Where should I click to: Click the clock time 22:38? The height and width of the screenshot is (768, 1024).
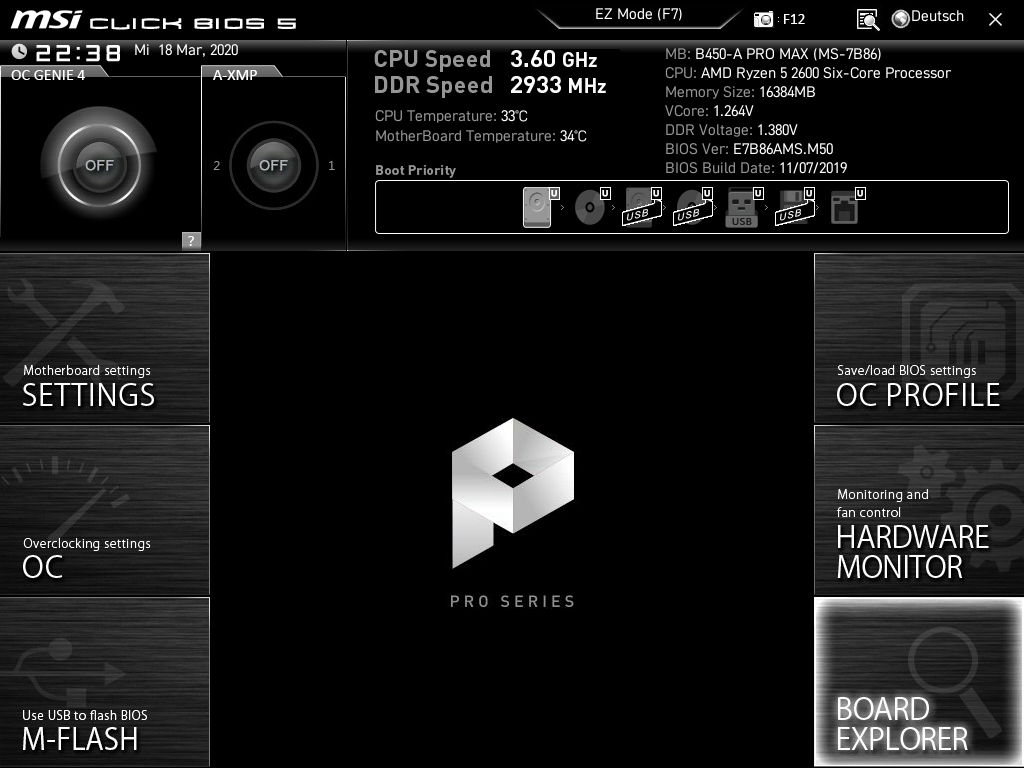pos(78,52)
